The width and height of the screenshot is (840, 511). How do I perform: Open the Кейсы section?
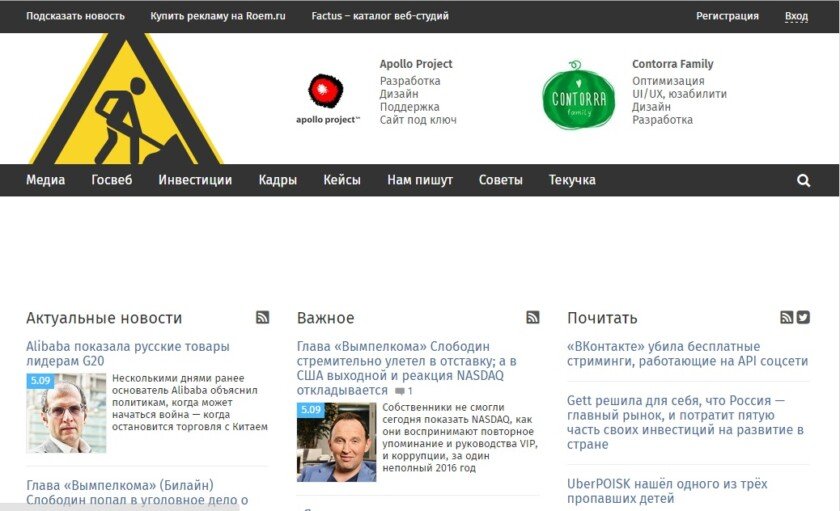click(x=342, y=180)
